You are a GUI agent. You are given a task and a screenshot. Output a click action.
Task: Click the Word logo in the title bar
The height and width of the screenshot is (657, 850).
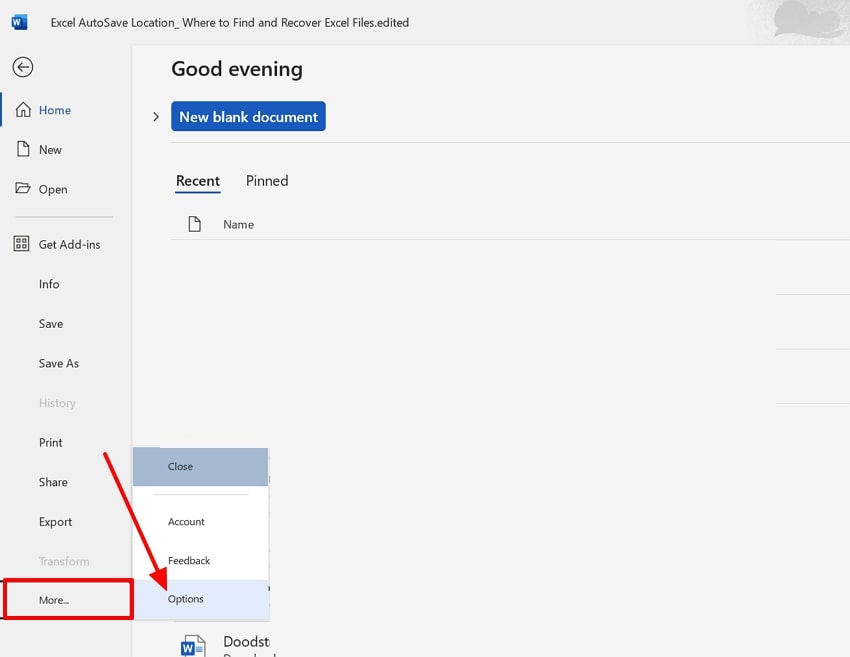tap(17, 22)
